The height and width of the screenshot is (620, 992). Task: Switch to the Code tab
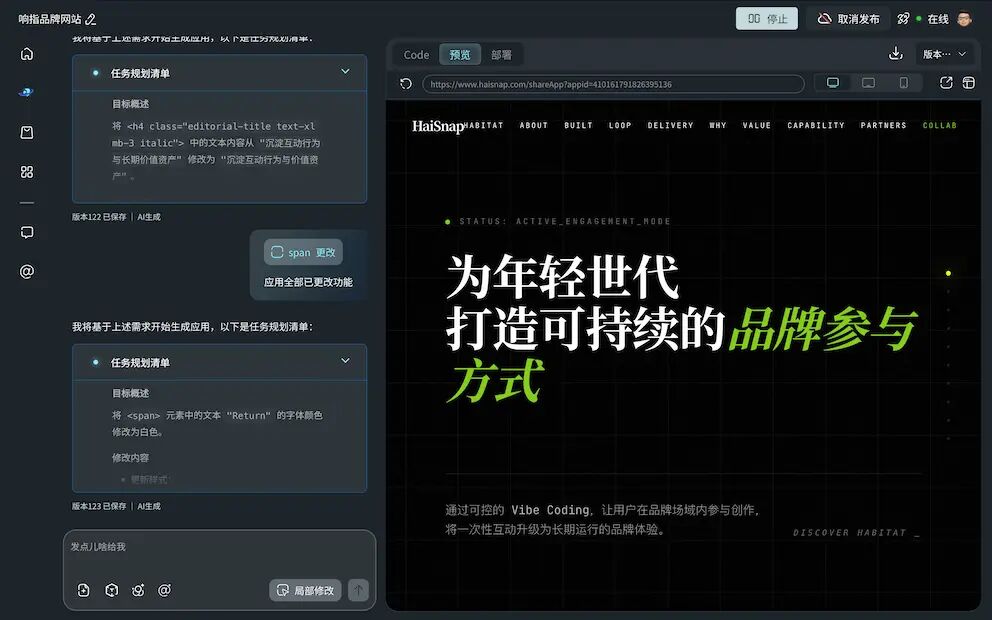416,55
